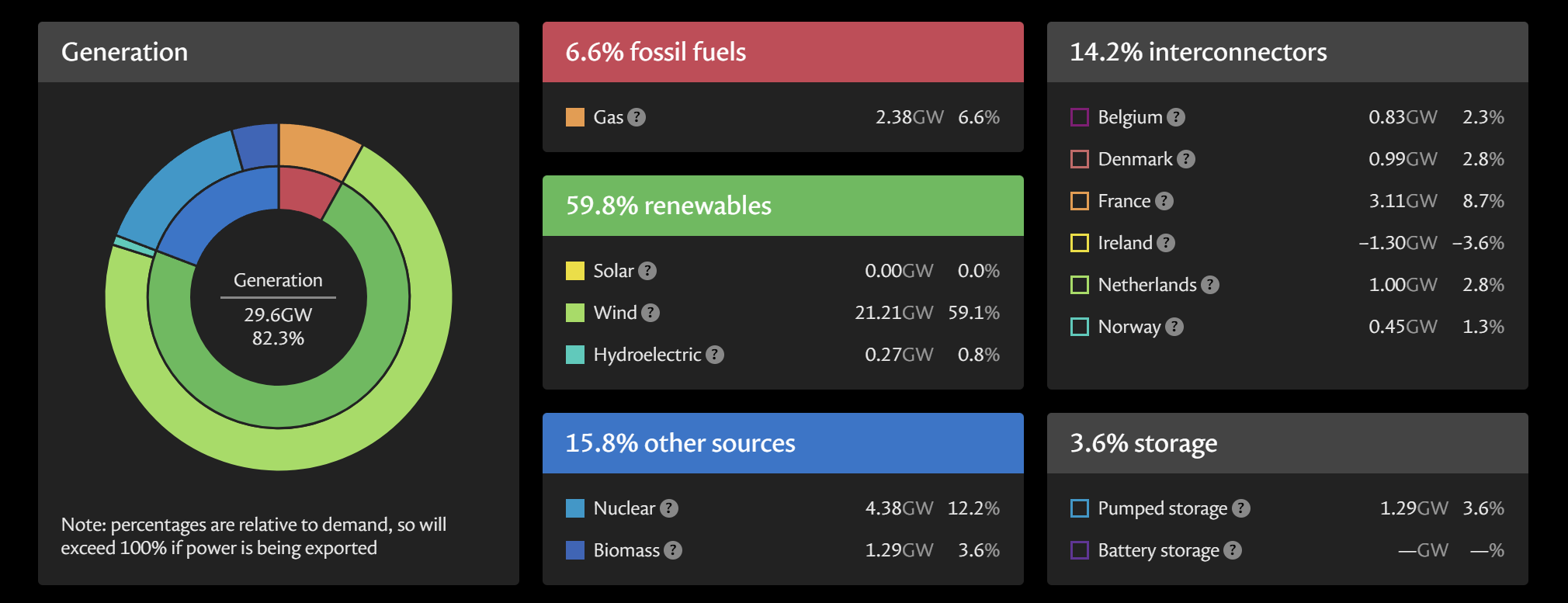Click the light green Wind swatch

point(575,313)
